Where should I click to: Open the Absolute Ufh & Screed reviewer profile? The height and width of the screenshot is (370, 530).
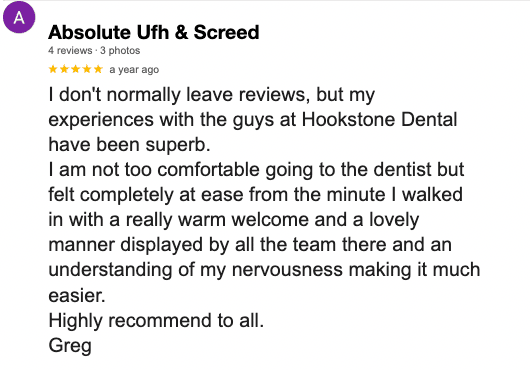(154, 32)
